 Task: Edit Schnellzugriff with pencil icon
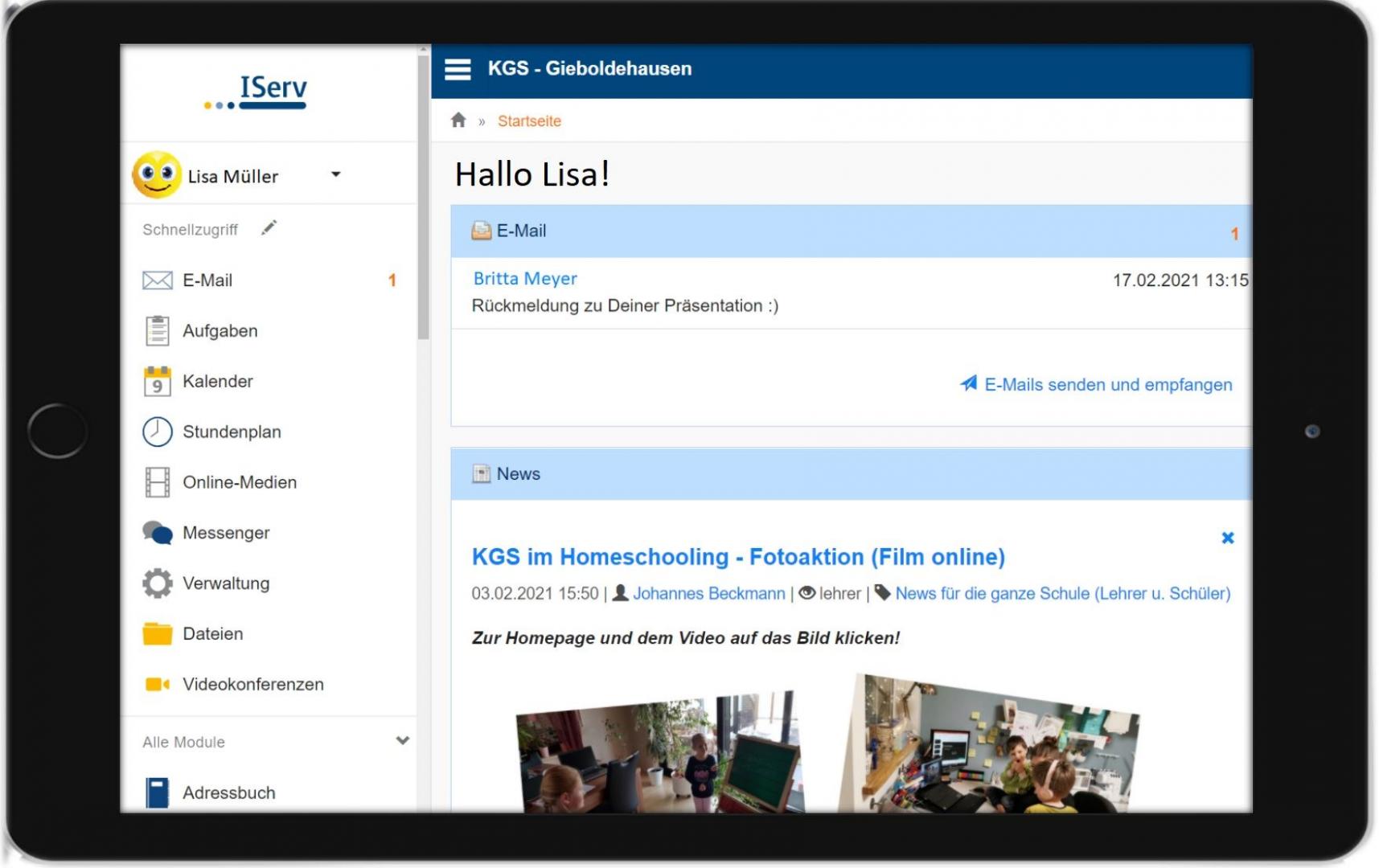pos(269,229)
